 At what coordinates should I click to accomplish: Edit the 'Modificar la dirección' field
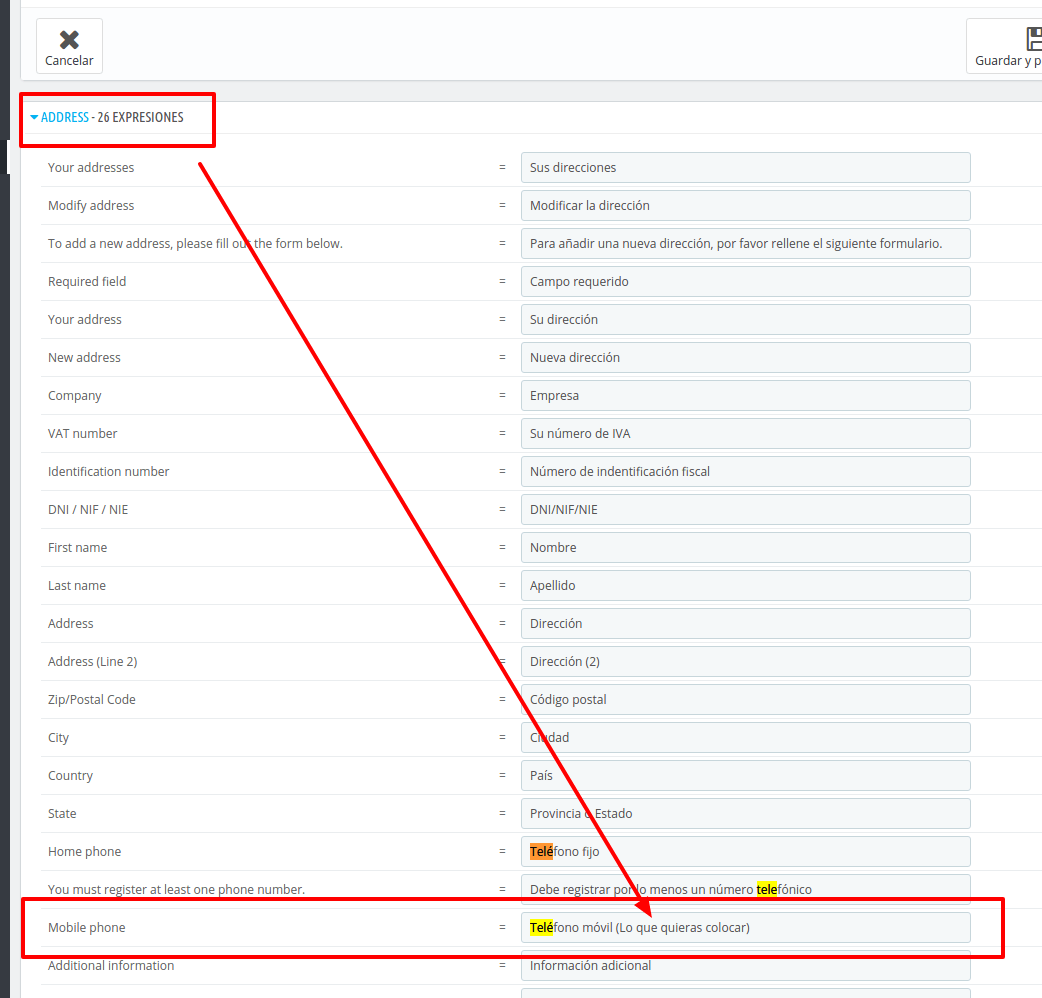pos(746,205)
